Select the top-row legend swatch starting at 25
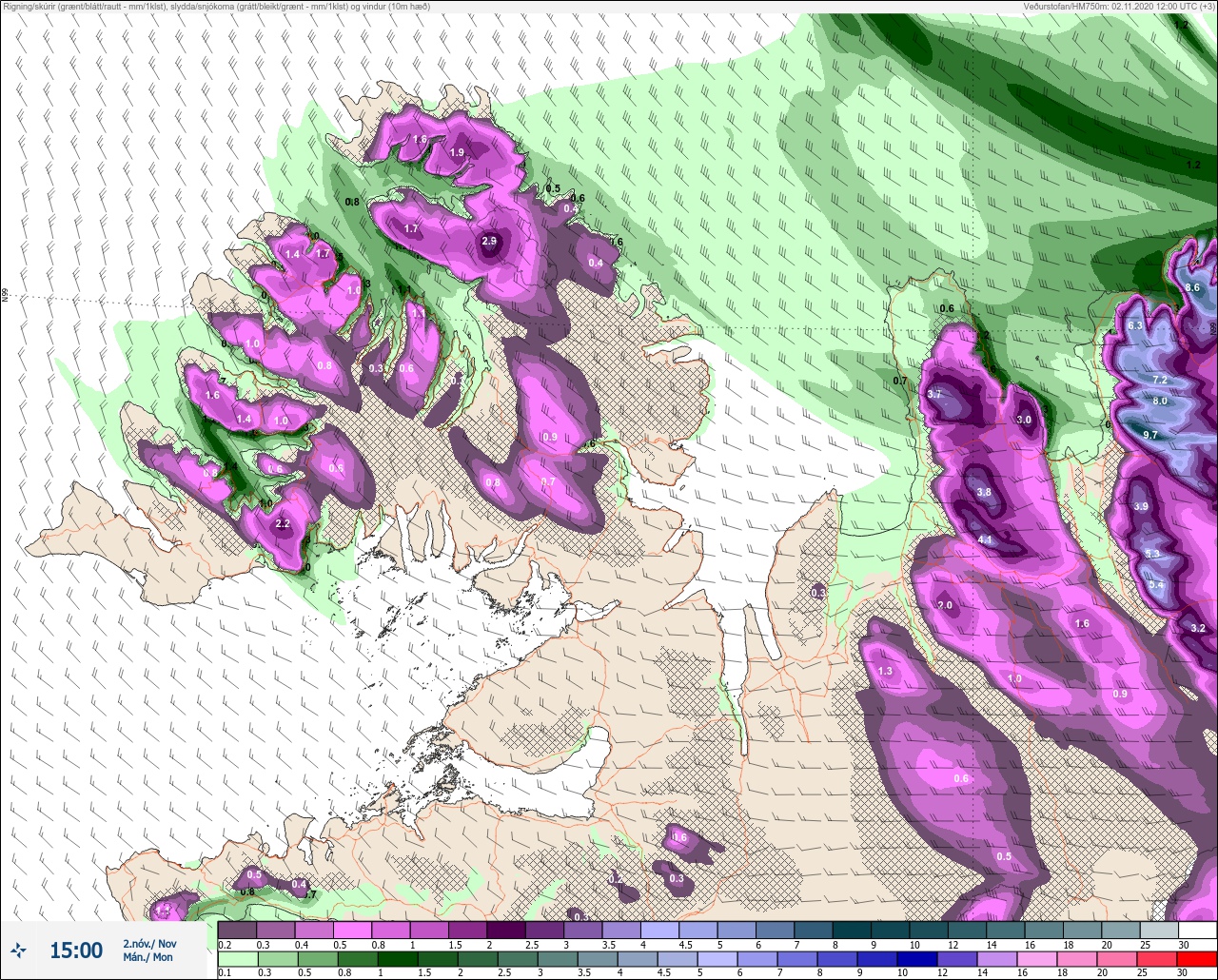The image size is (1218, 980). click(1158, 930)
